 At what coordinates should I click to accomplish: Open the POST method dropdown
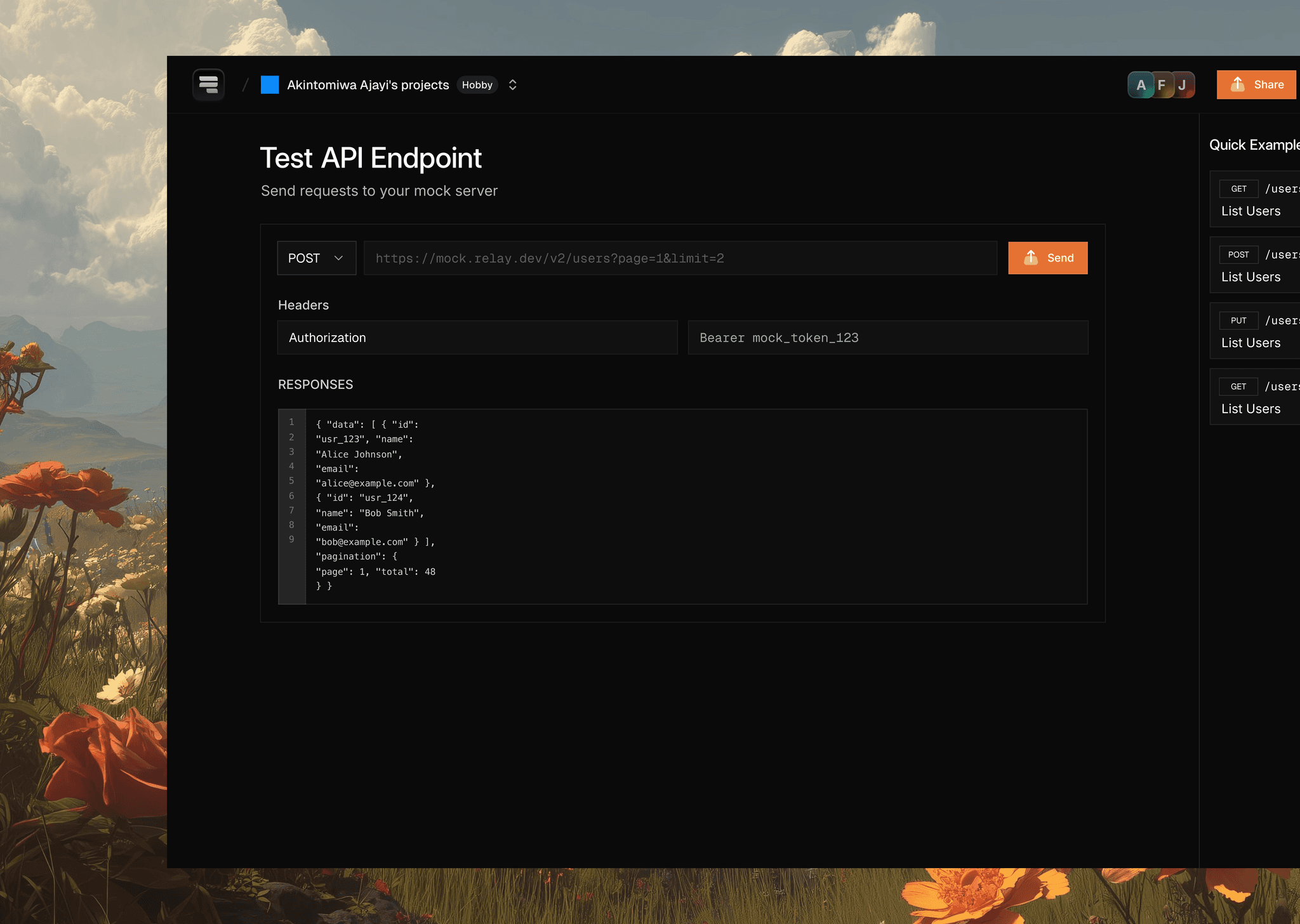[316, 258]
